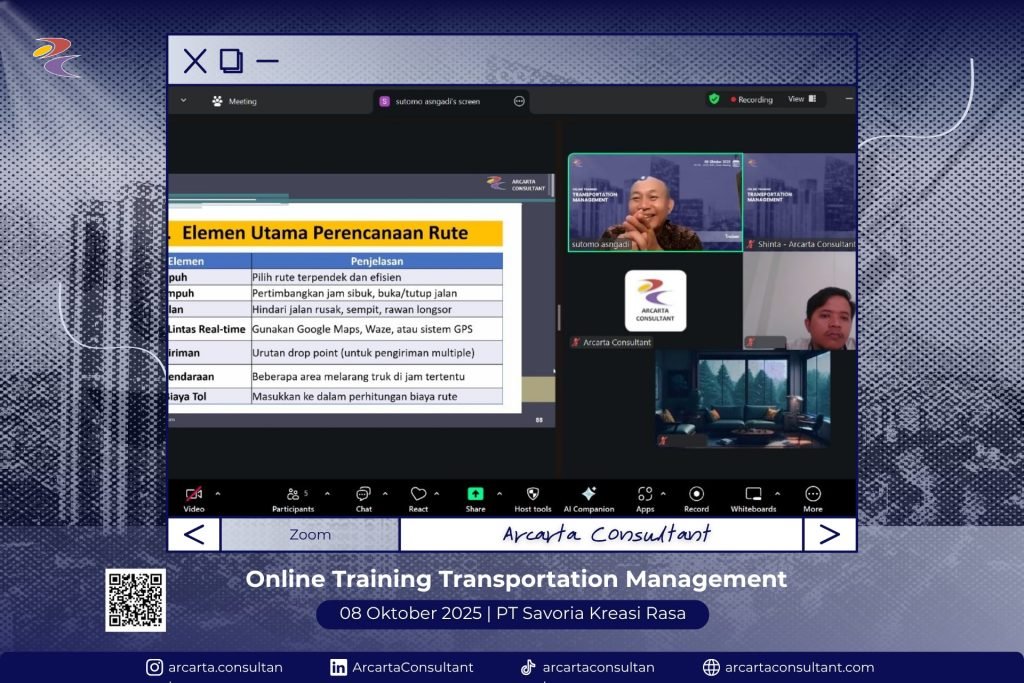1024x683 pixels.
Task: Expand the Video options chevron
Action: (218, 493)
